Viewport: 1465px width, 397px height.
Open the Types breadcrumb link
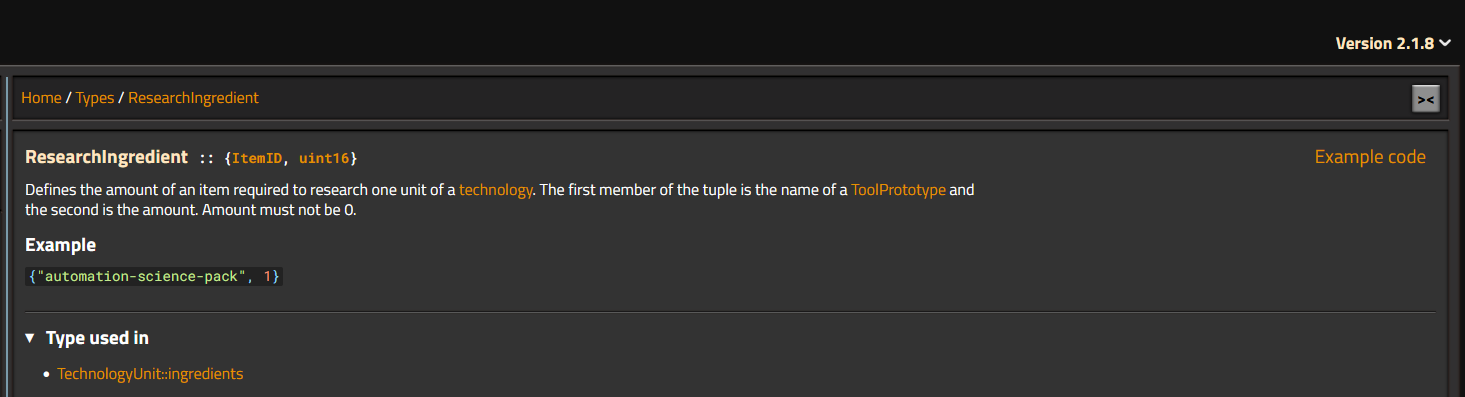coord(95,98)
